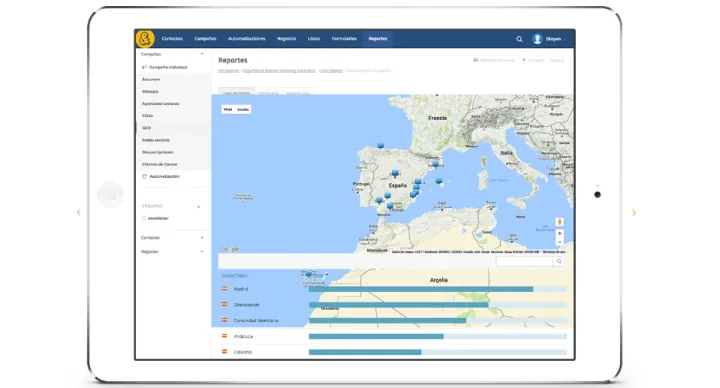
Task: Open Reportes in top navigation
Action: tap(378, 39)
